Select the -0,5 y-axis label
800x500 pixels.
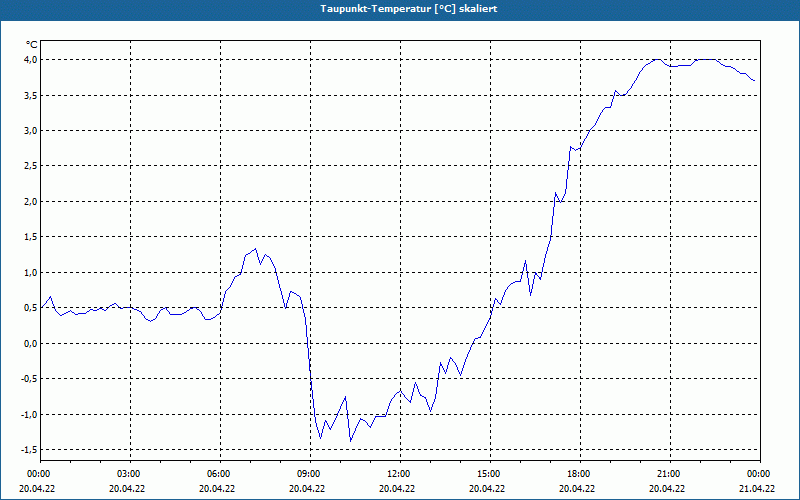(30, 379)
